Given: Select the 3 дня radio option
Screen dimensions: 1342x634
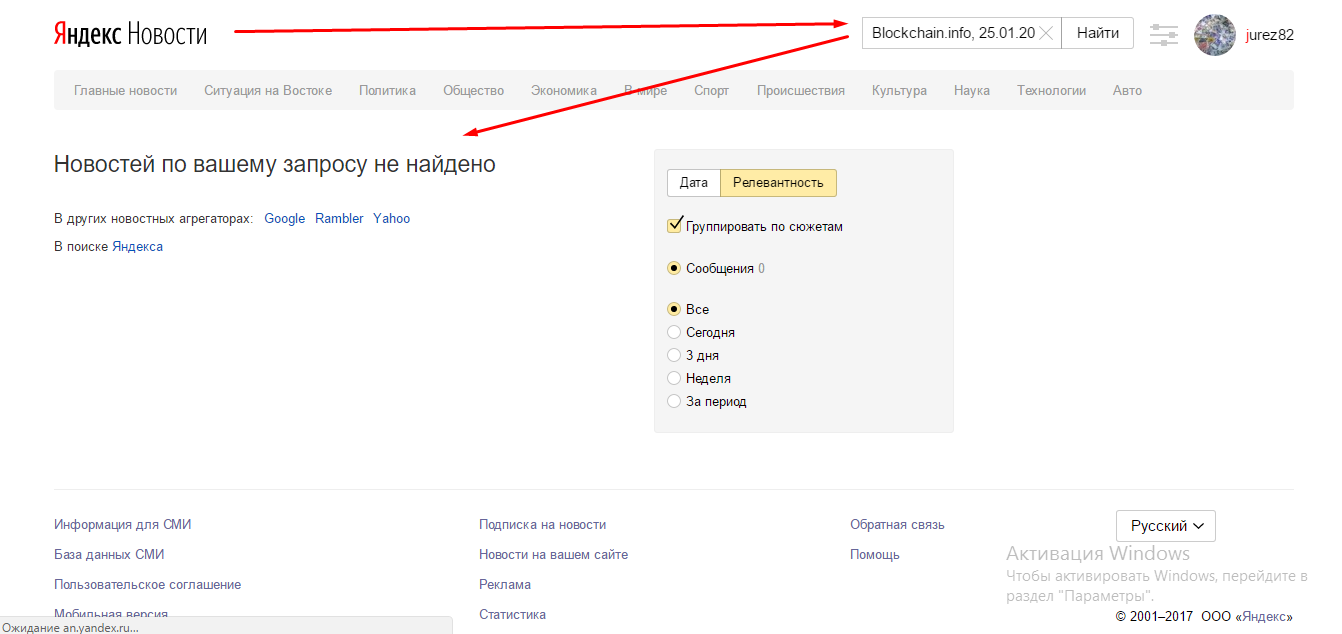Looking at the screenshot, I should click(674, 355).
